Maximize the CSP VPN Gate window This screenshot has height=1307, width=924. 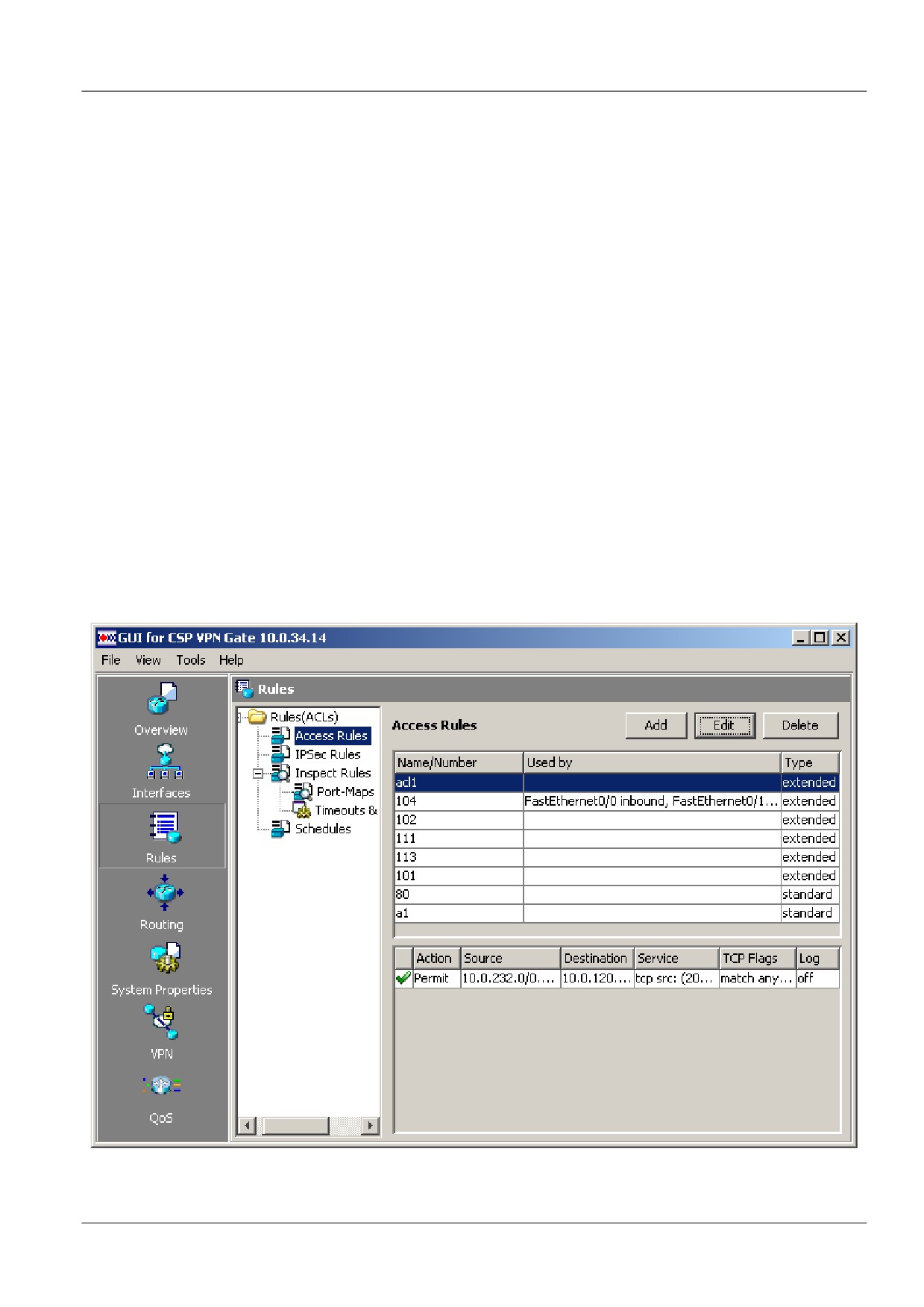tap(820, 638)
